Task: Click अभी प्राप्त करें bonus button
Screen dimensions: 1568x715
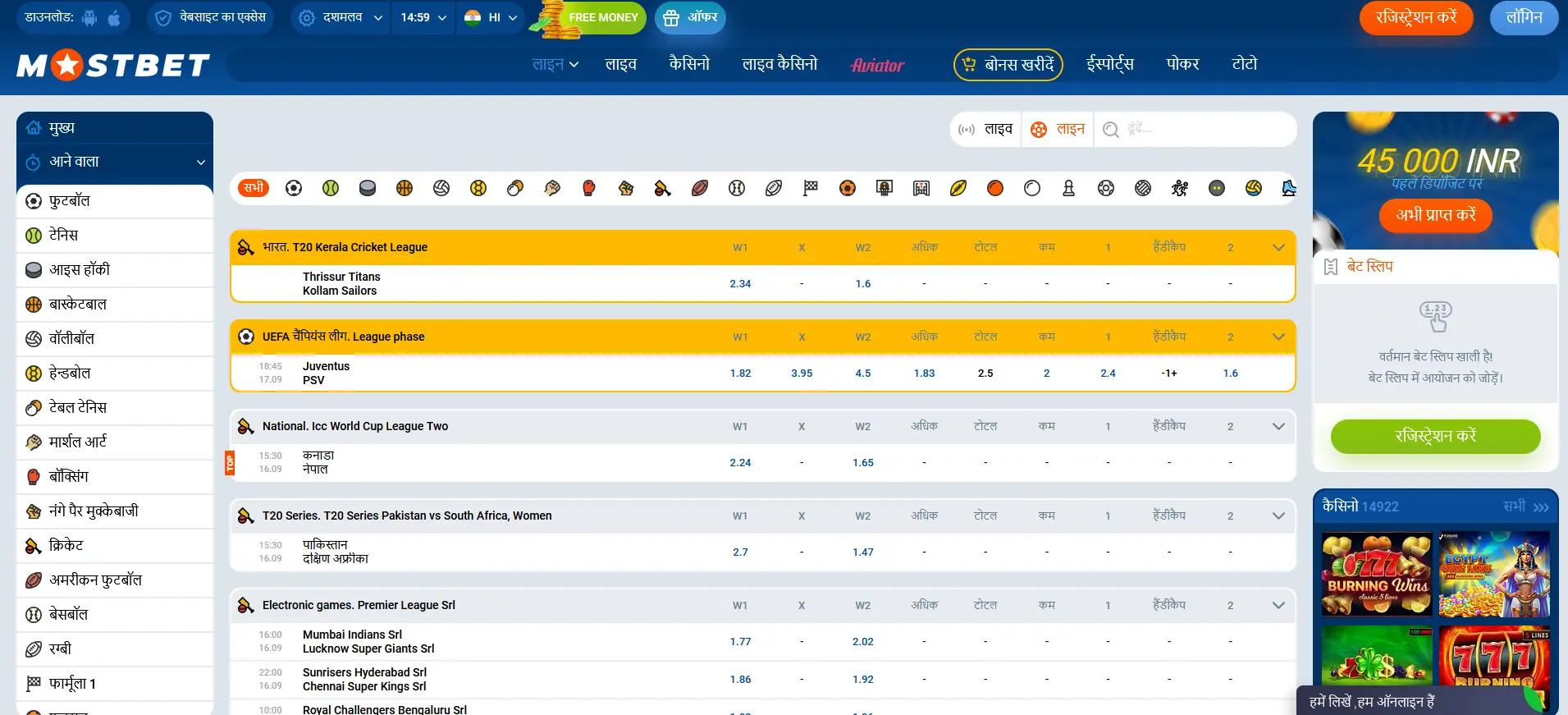Action: pos(1436,215)
